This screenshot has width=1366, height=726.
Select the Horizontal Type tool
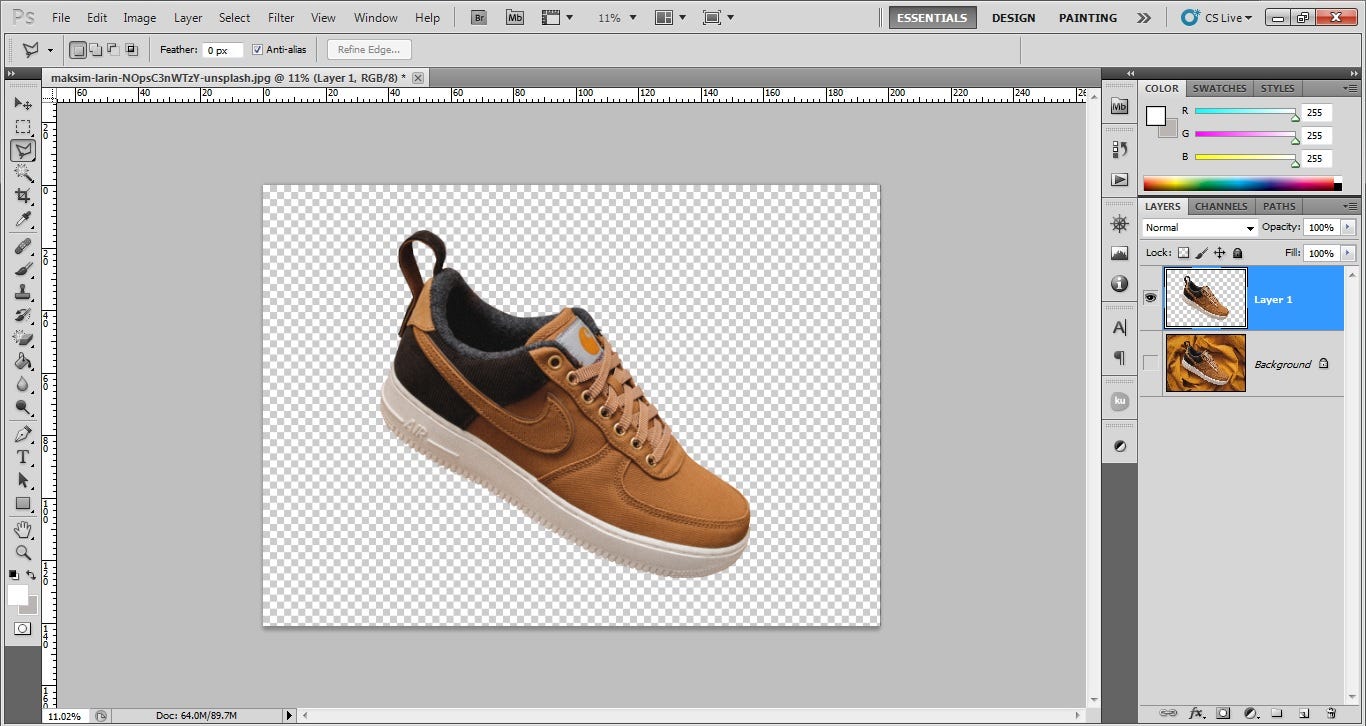click(24, 456)
